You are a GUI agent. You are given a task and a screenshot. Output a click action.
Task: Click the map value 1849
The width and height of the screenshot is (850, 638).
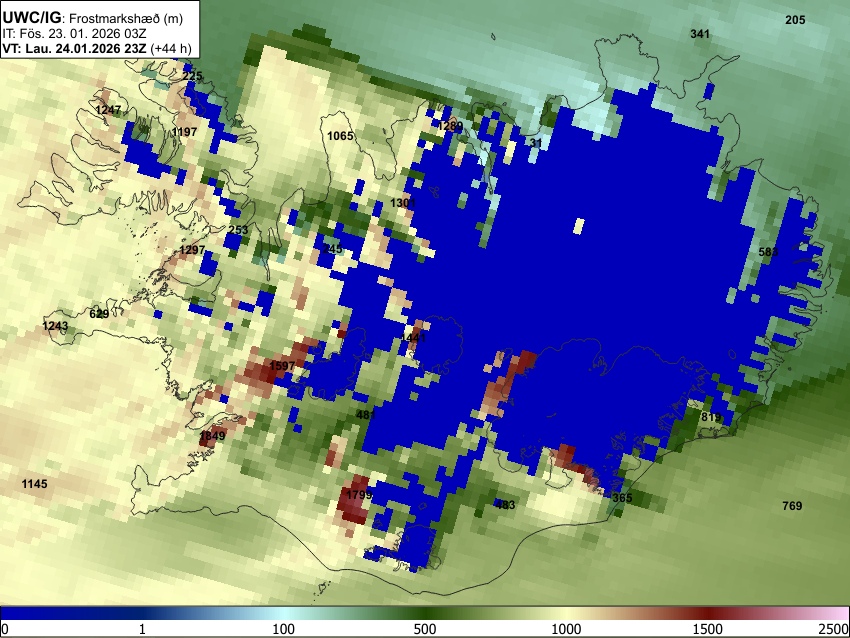pyautogui.click(x=212, y=435)
